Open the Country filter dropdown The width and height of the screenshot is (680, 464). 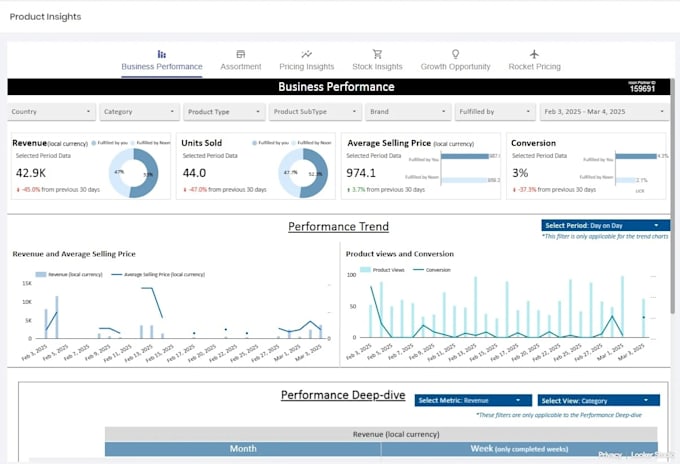click(51, 111)
